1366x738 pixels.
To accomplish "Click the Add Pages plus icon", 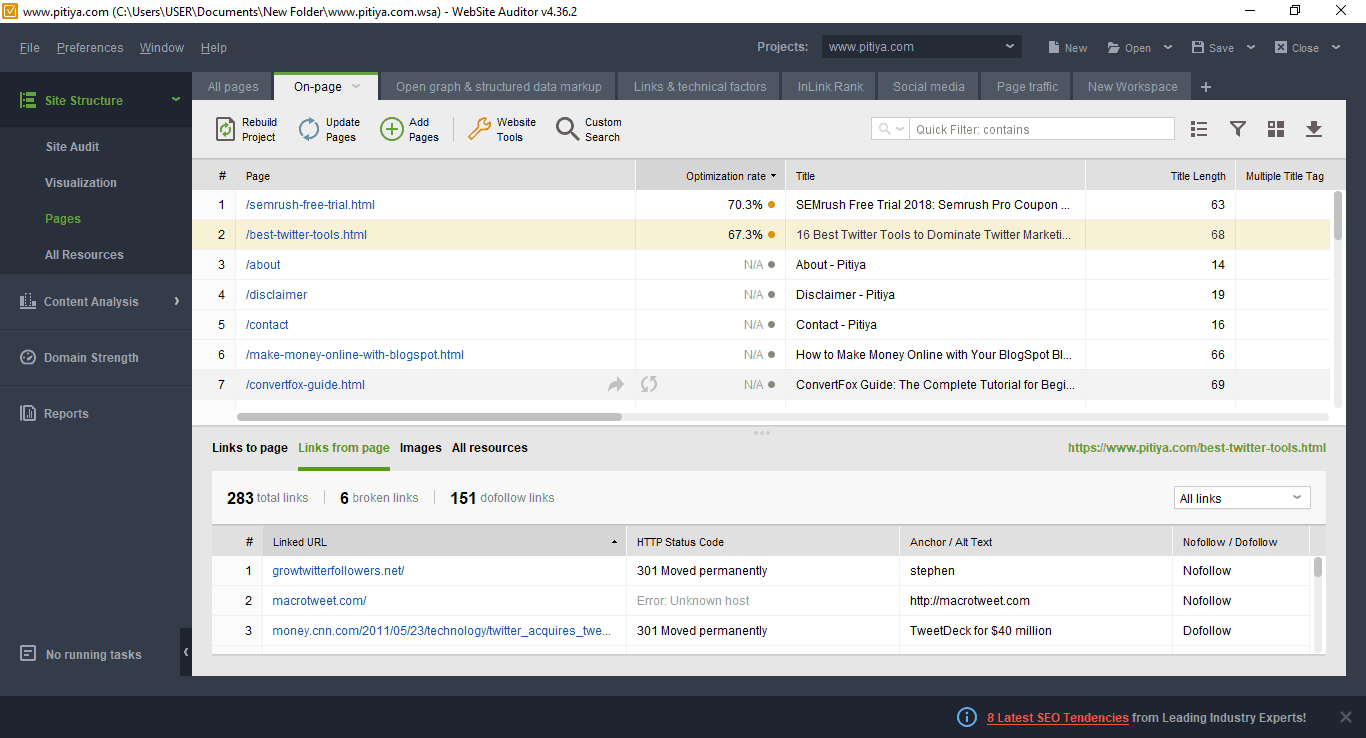I will (392, 129).
